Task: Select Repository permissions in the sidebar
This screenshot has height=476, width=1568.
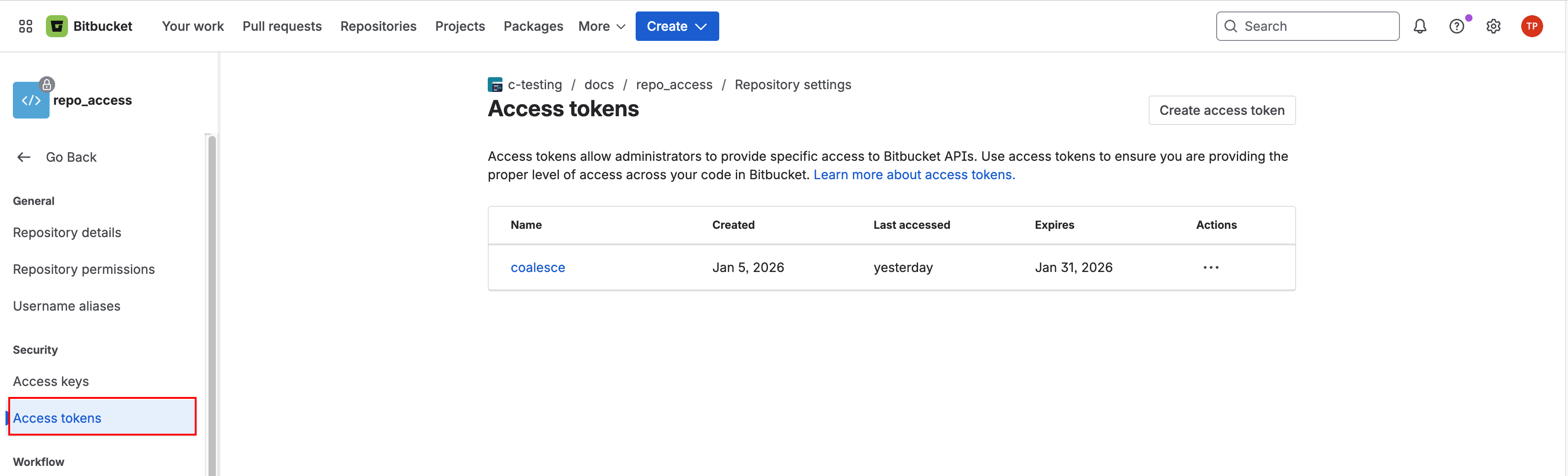Action: point(84,268)
